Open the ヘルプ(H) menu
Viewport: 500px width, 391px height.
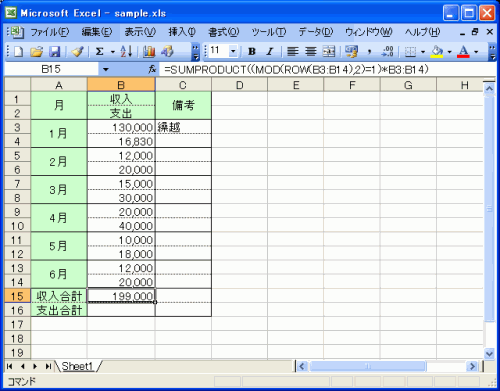422,32
